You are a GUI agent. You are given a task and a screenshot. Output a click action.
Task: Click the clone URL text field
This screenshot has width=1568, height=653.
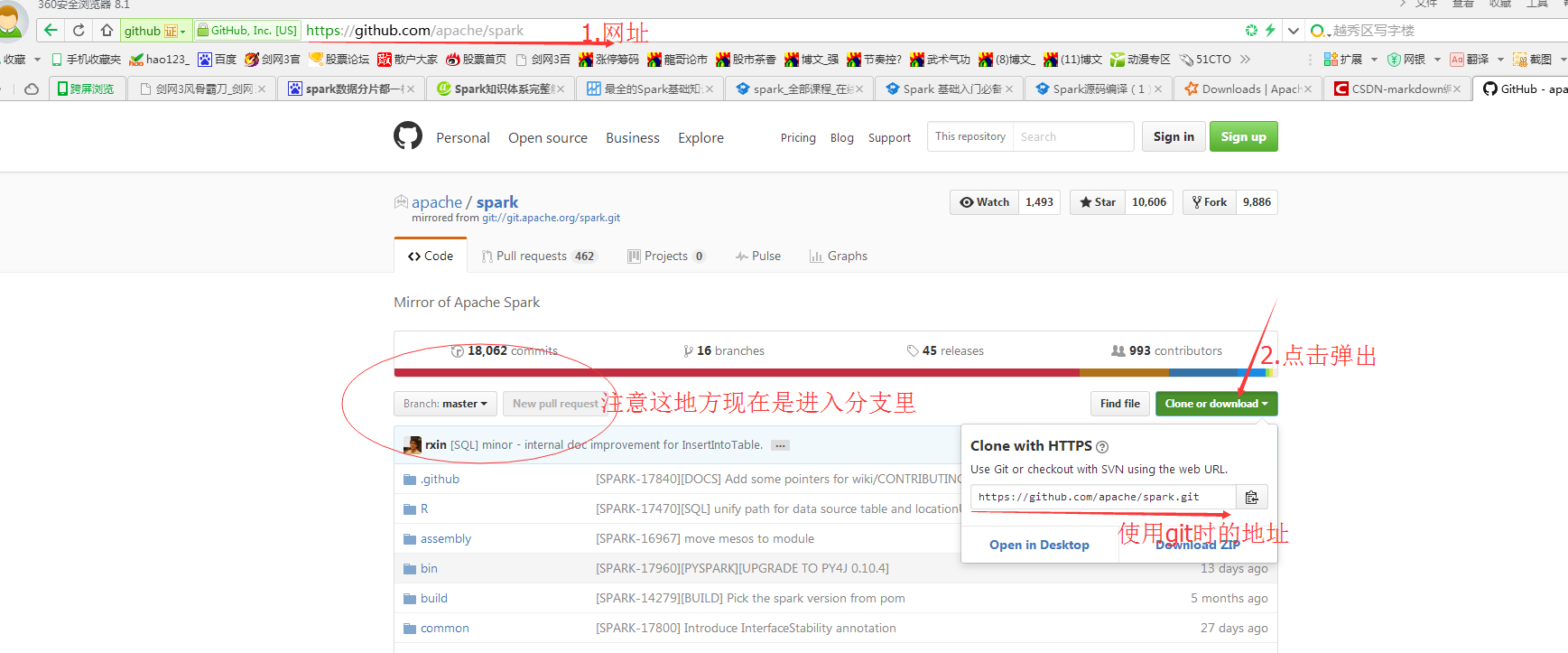(1103, 497)
